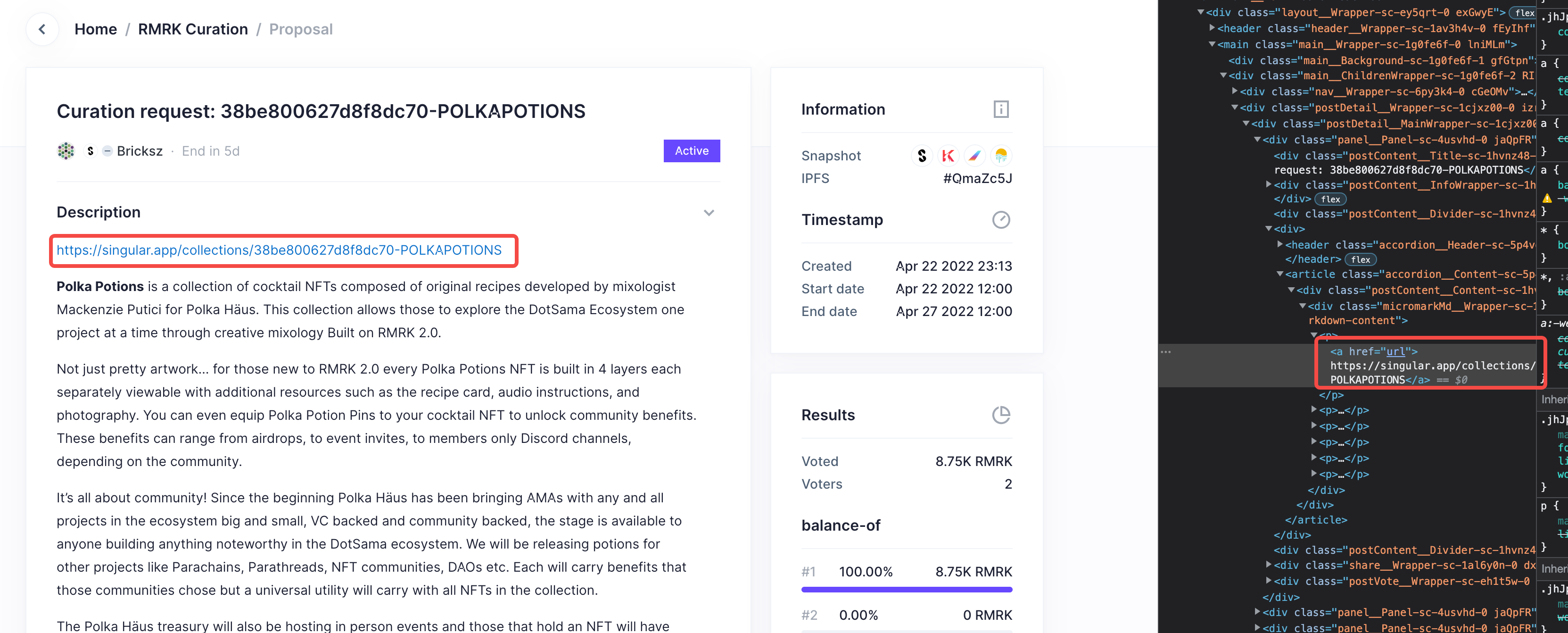
Task: Collapse the Description section chevron
Action: tap(709, 213)
